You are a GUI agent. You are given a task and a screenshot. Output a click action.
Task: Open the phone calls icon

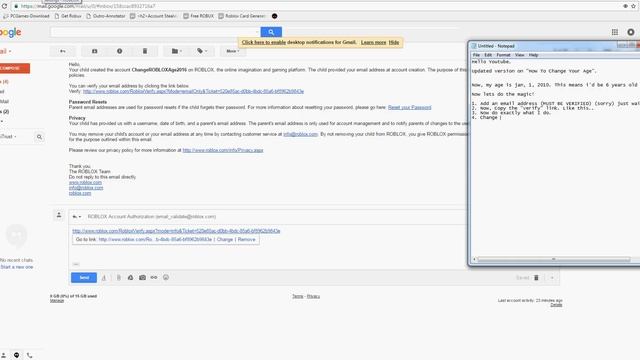(x=30, y=355)
